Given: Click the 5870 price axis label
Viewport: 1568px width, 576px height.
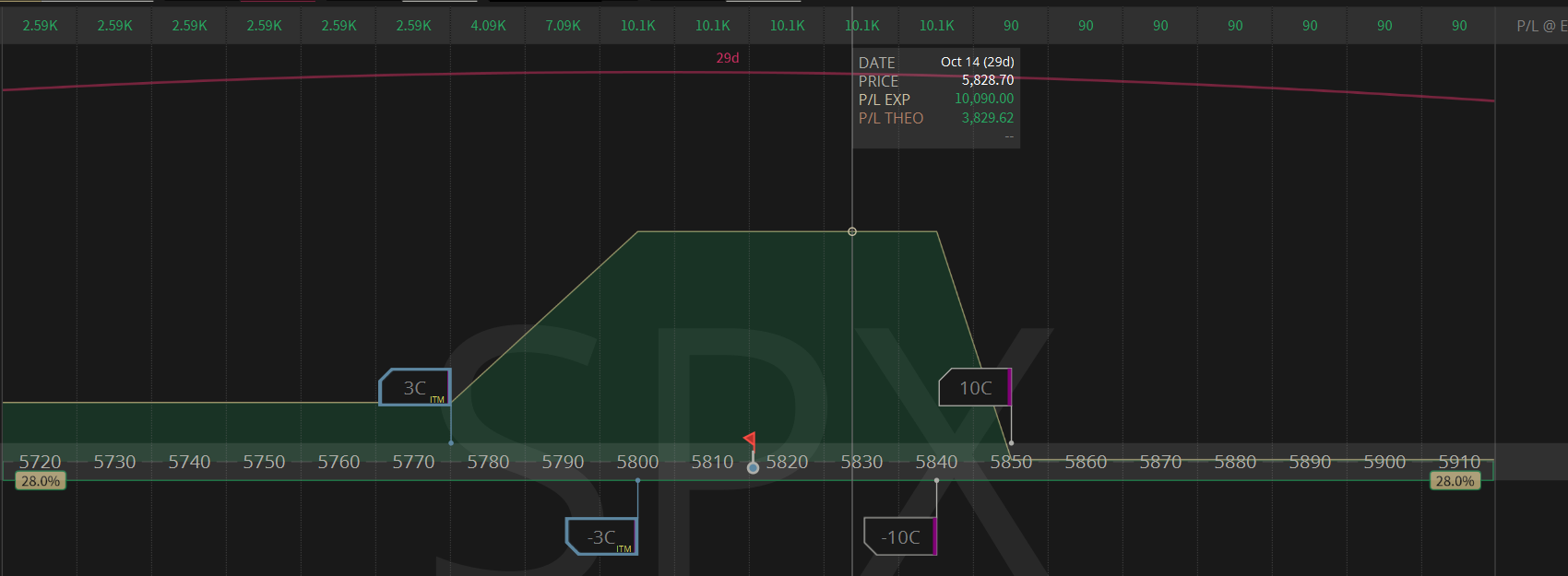Looking at the screenshot, I should tap(1160, 462).
